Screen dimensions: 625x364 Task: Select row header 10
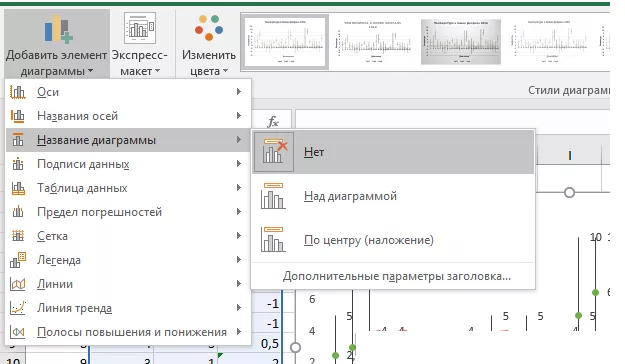coord(13,361)
